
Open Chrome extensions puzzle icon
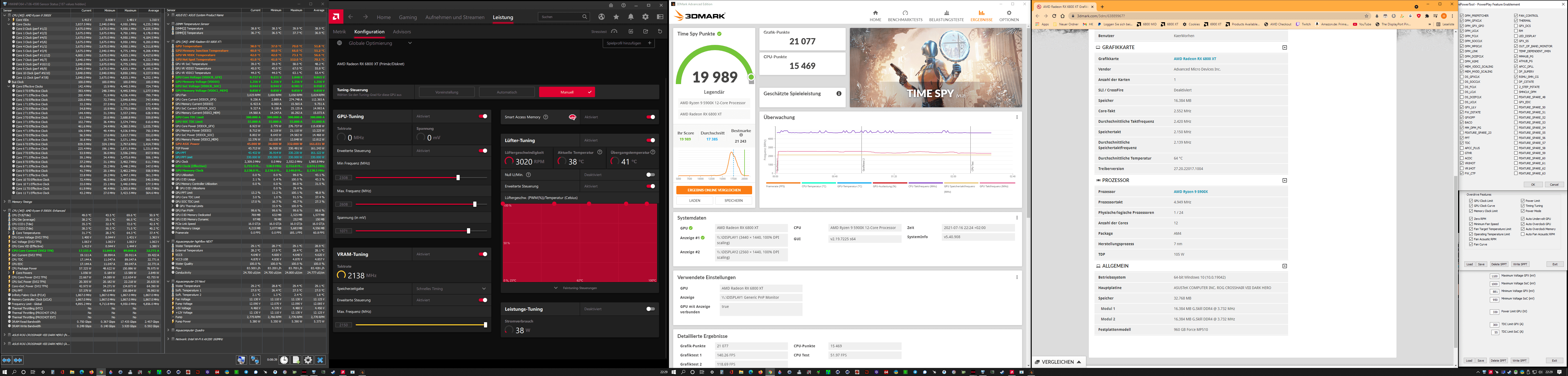coord(1427,16)
